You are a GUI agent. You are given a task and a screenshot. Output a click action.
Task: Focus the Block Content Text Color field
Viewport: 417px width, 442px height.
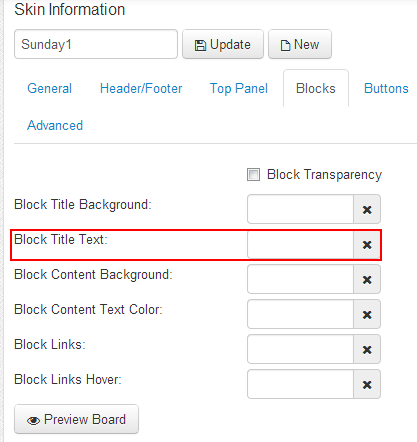(x=300, y=314)
